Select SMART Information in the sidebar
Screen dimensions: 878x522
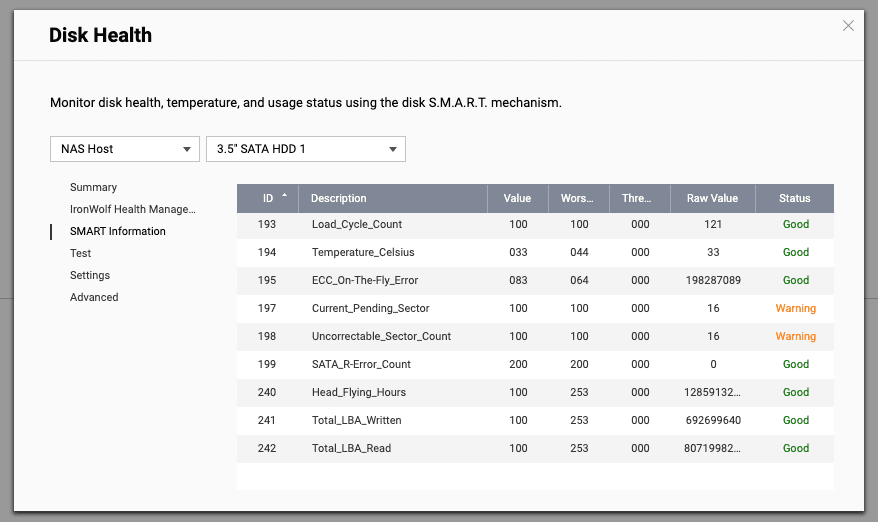117,231
